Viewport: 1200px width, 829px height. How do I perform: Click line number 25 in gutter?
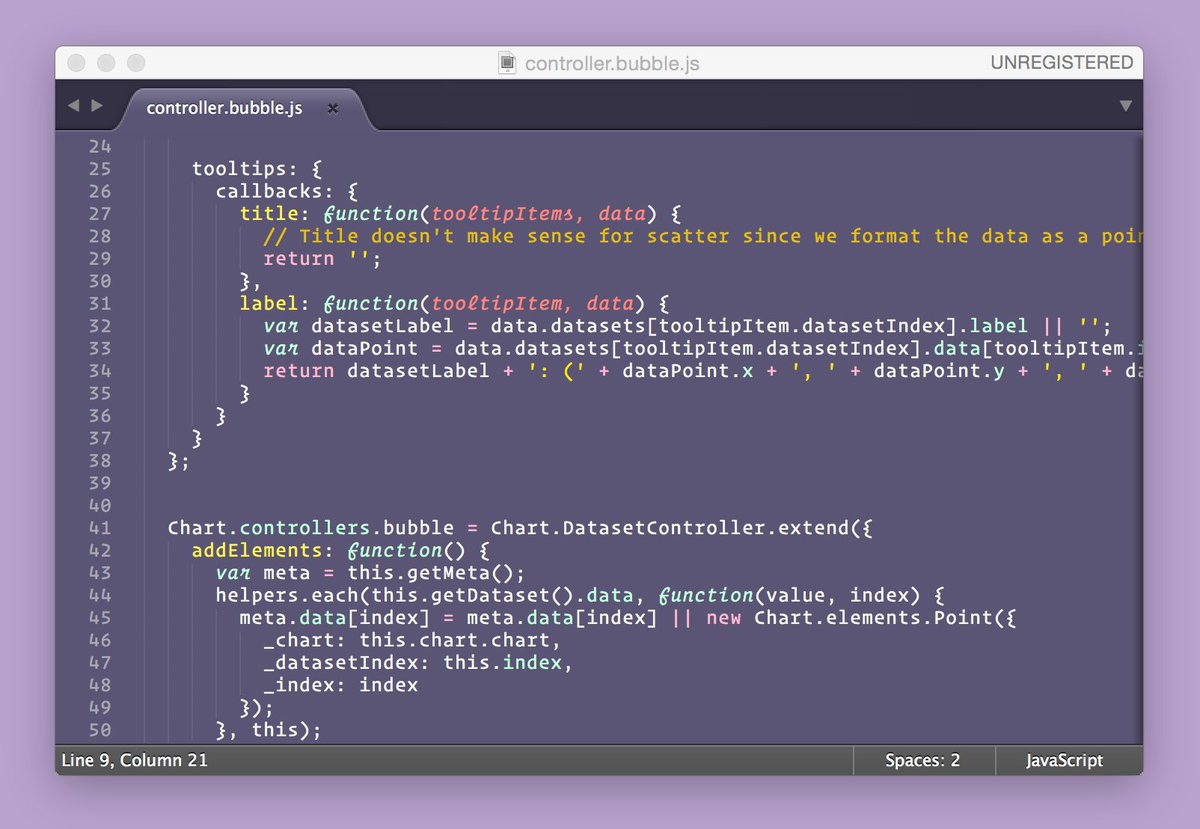pyautogui.click(x=100, y=169)
